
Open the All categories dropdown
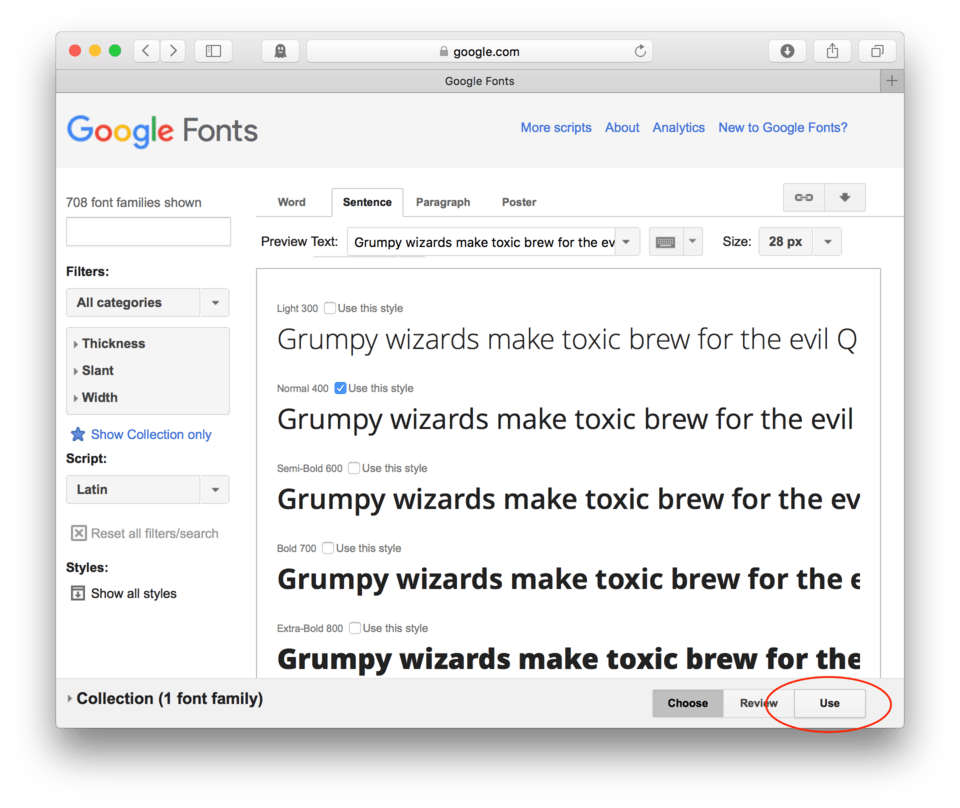pyautogui.click(x=148, y=302)
